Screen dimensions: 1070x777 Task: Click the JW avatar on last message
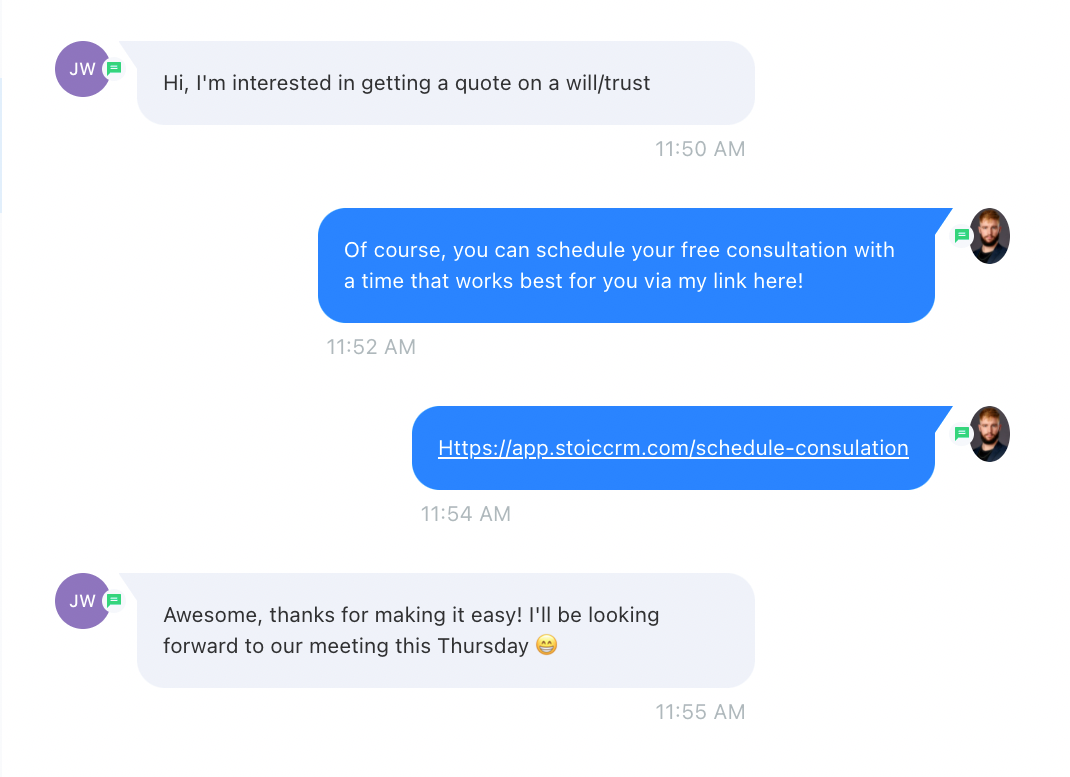(83, 601)
